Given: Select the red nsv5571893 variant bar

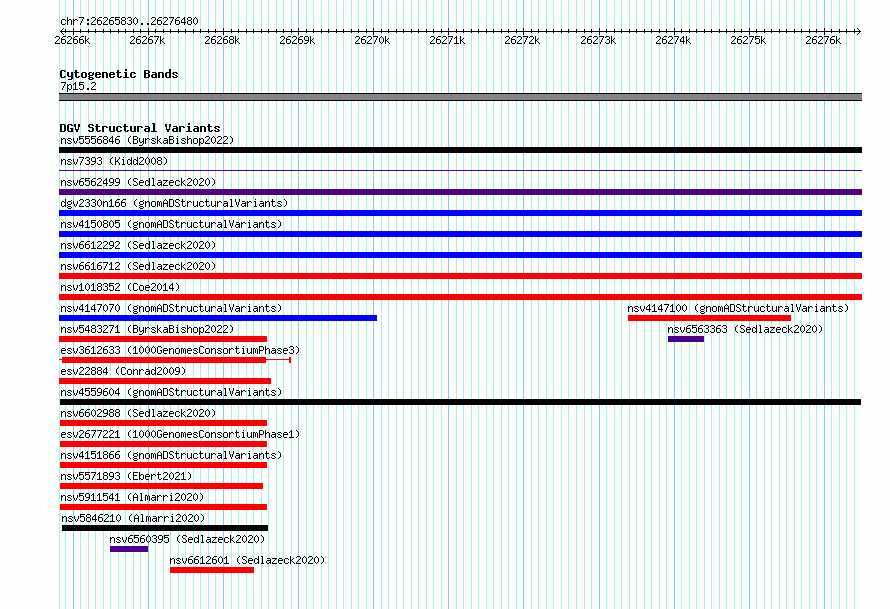Looking at the screenshot, I should [x=161, y=486].
